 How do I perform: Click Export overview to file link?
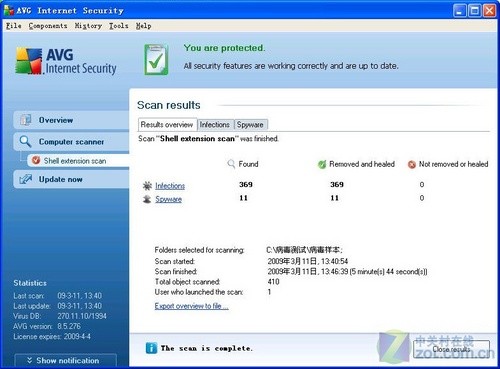coord(191,306)
